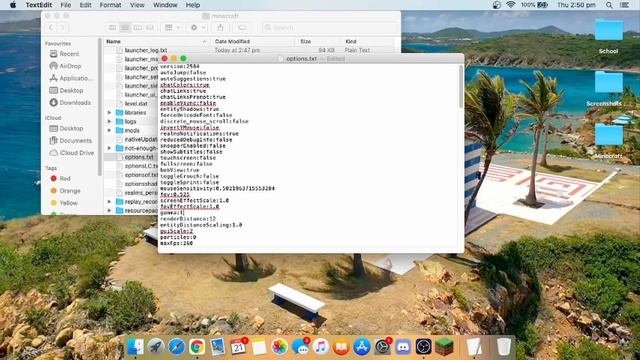
Task: Switch Finder to list view
Action: [x=125, y=27]
